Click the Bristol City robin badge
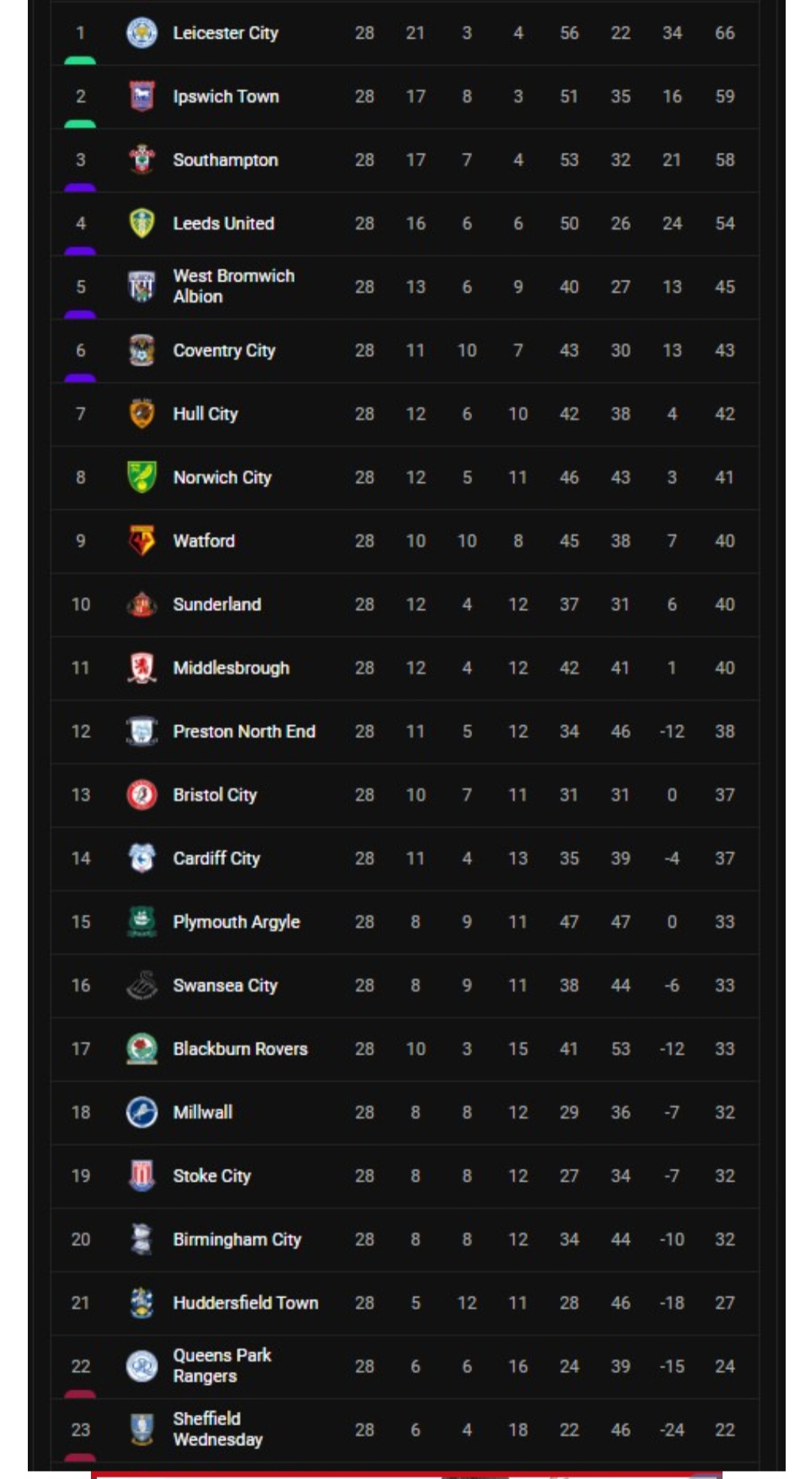Viewport: 812px width, 1479px height. click(141, 795)
